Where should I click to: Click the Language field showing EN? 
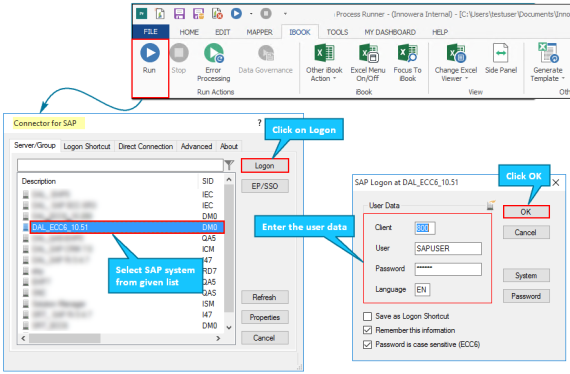pos(422,290)
